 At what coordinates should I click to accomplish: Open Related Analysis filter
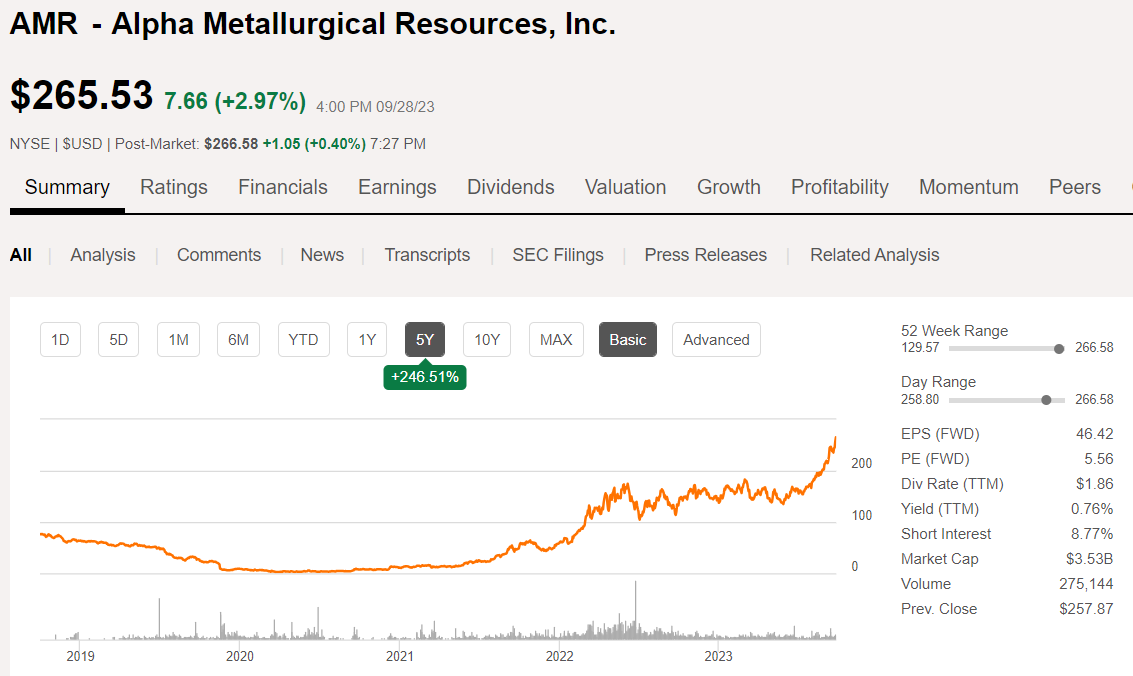pos(874,255)
